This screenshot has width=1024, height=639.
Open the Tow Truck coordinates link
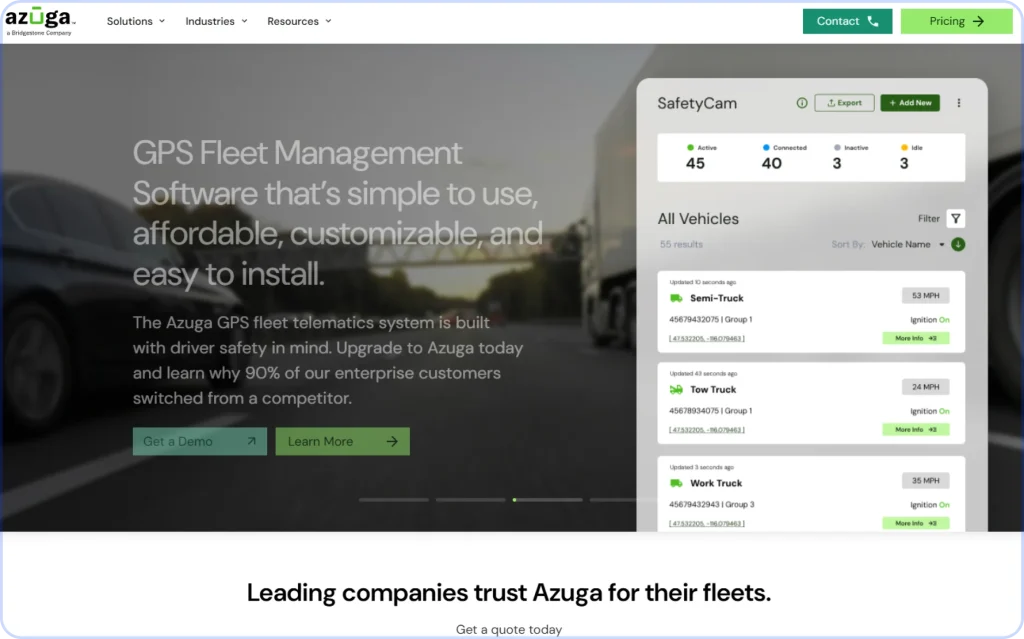707,430
